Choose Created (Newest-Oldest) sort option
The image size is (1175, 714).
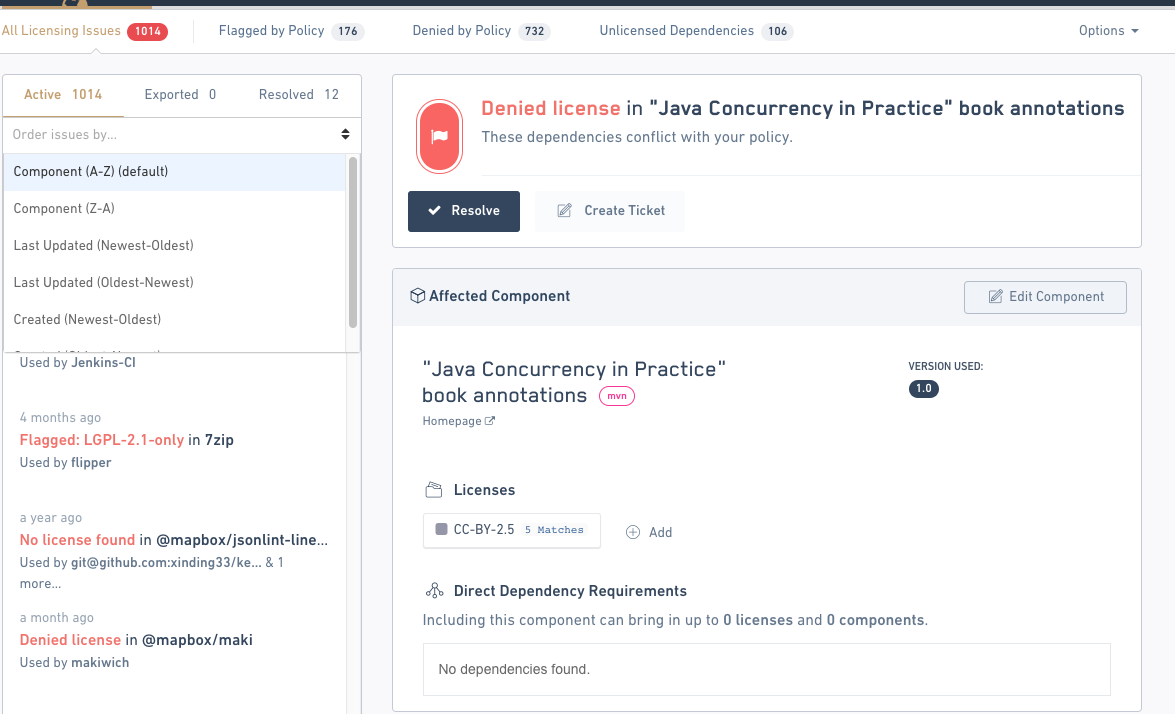coord(175,319)
